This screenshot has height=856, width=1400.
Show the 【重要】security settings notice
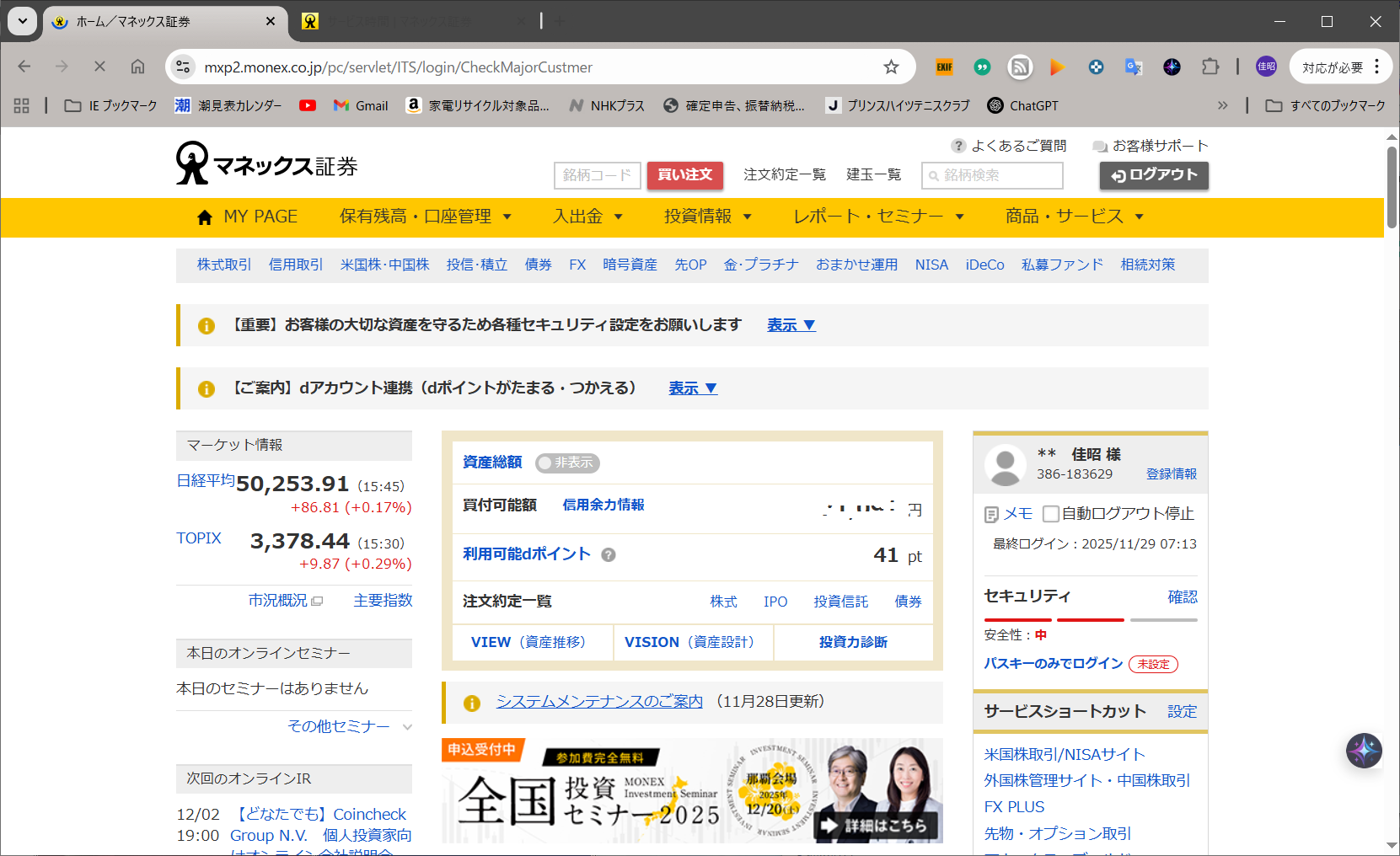pos(791,325)
